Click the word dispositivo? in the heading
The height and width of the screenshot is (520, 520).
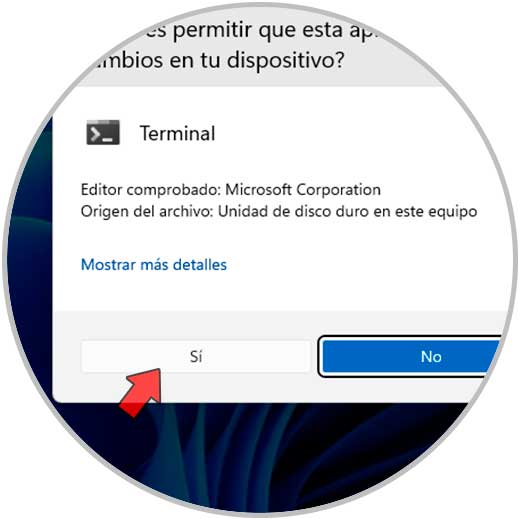tap(285, 61)
